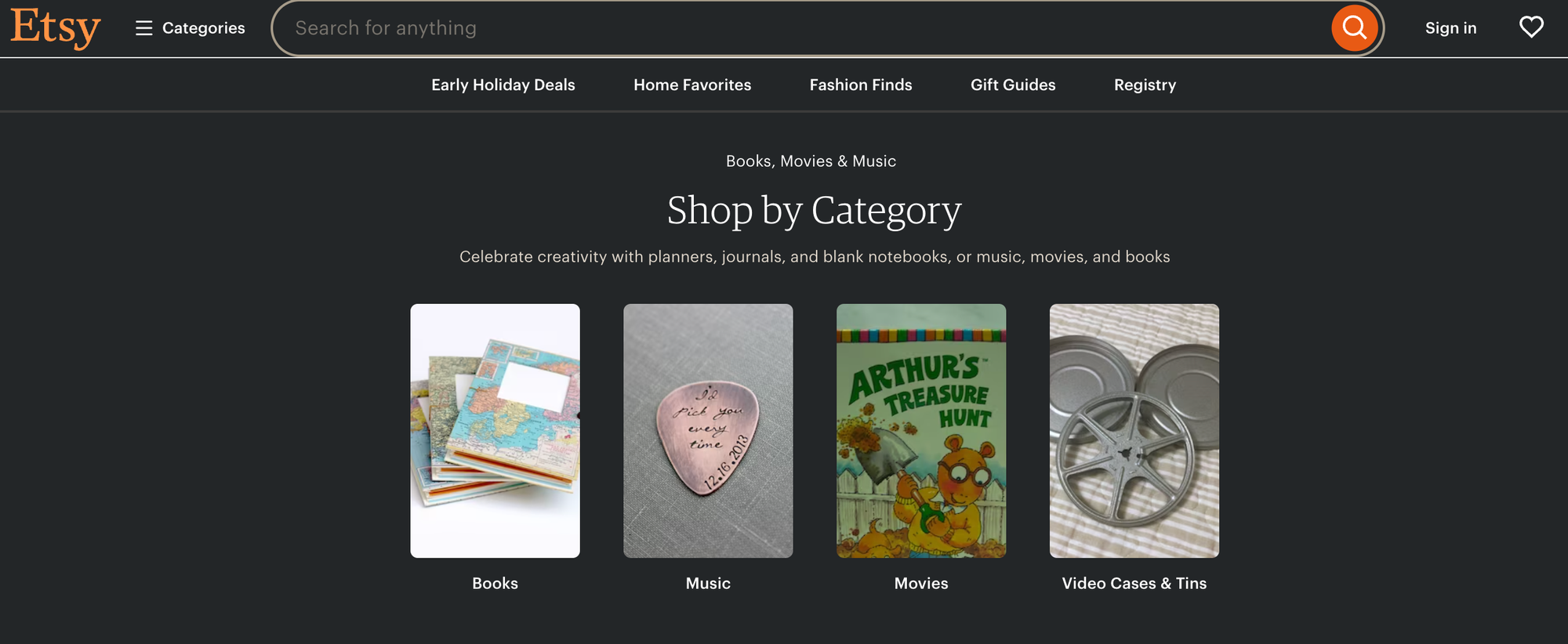Screen dimensions: 1568x644
Task: Visit the Registry page
Action: coord(1145,85)
